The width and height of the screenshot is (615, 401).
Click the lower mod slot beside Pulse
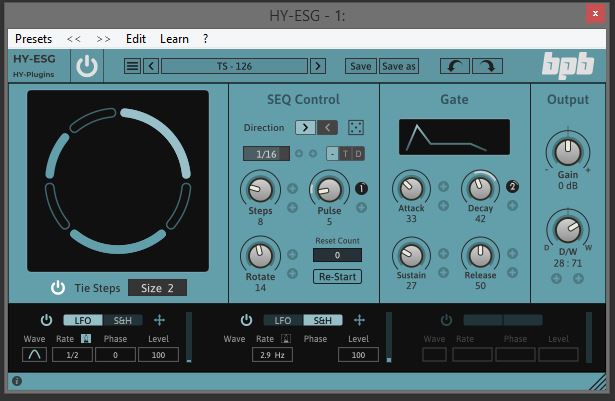pyautogui.click(x=361, y=207)
